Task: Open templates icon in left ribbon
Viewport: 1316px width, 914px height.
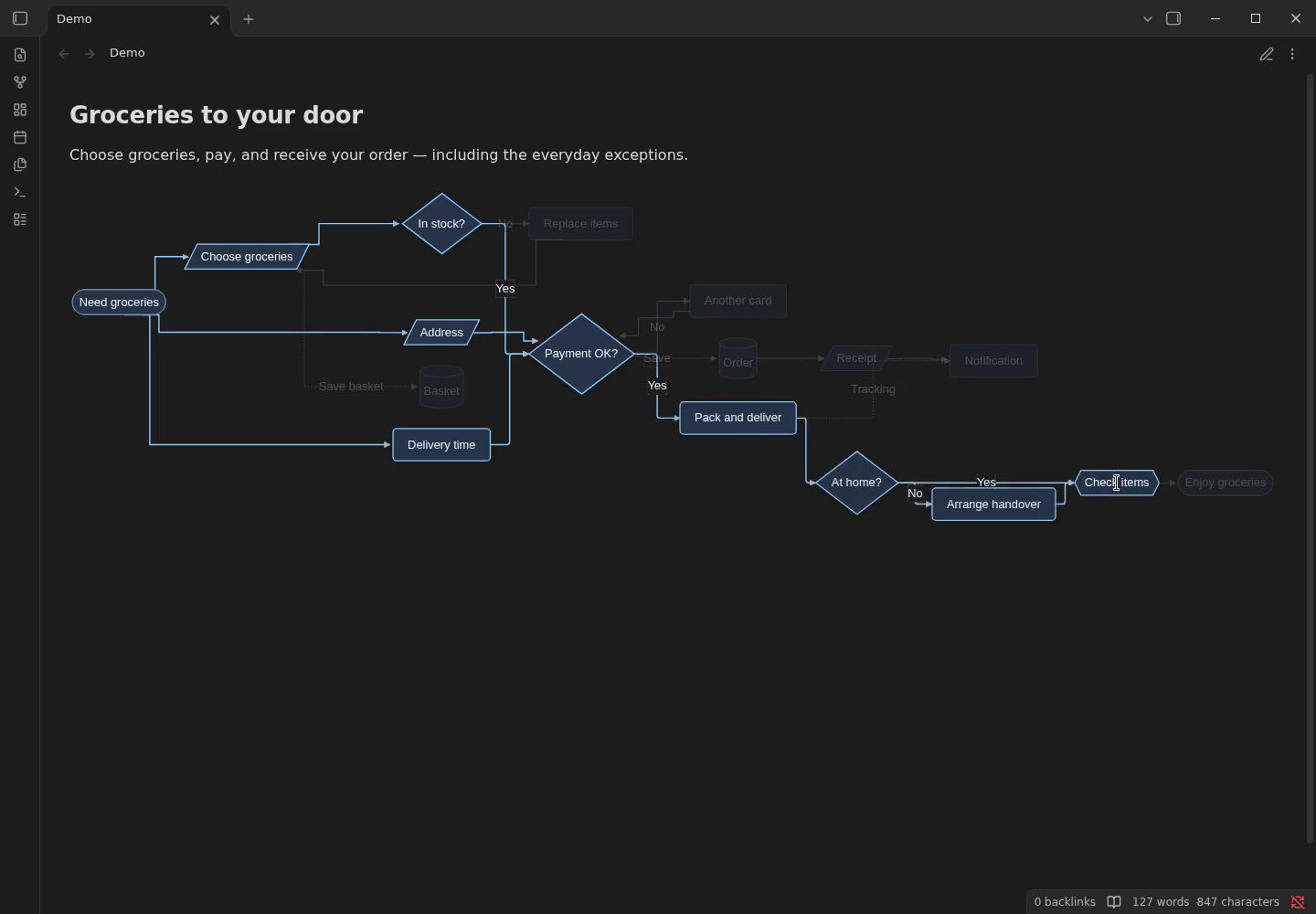Action: (x=20, y=165)
